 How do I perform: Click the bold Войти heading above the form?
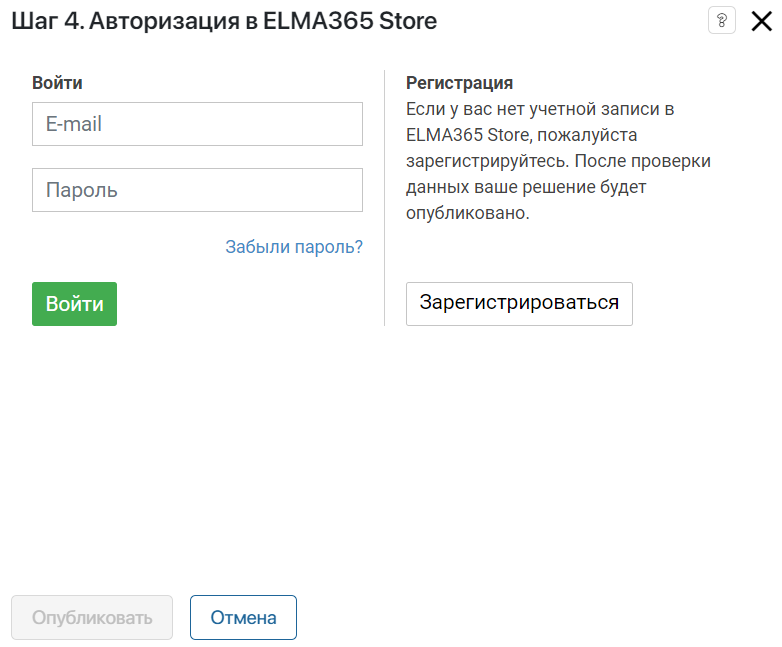tap(57, 83)
